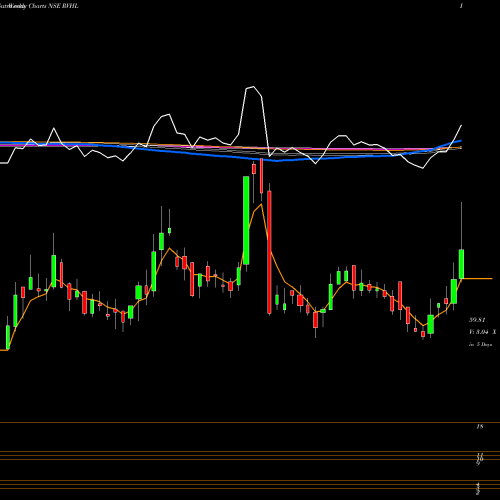Click the price value 39.81
Screen dimensions: 500x500
(x=477, y=320)
